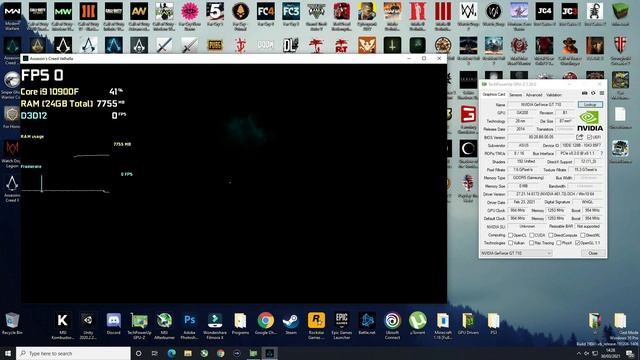
Task: Switch to the Validation tab
Action: click(554, 95)
